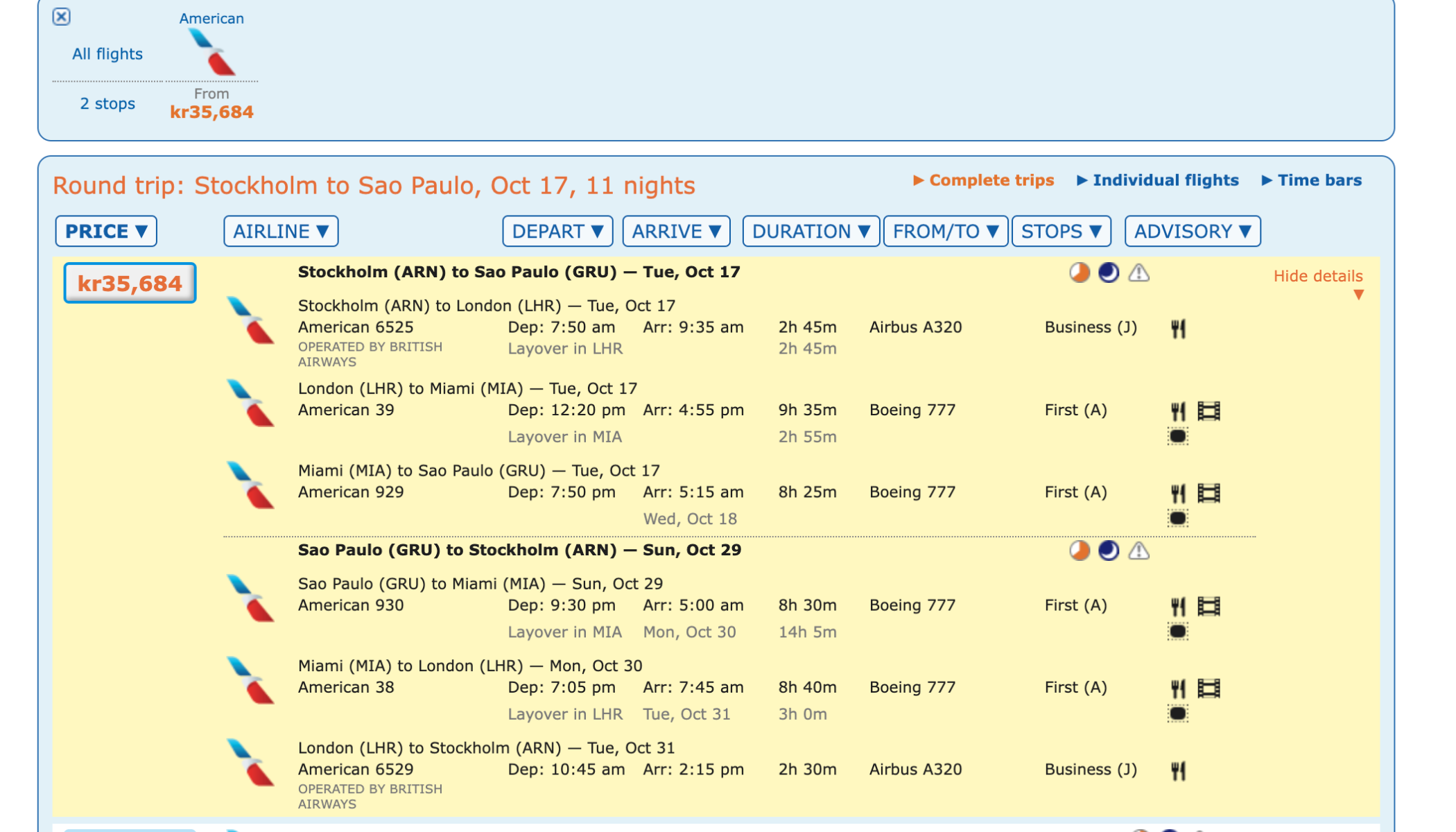The width and height of the screenshot is (1456, 832).
Task: Click the airline logo beside American 6529
Action: click(250, 763)
